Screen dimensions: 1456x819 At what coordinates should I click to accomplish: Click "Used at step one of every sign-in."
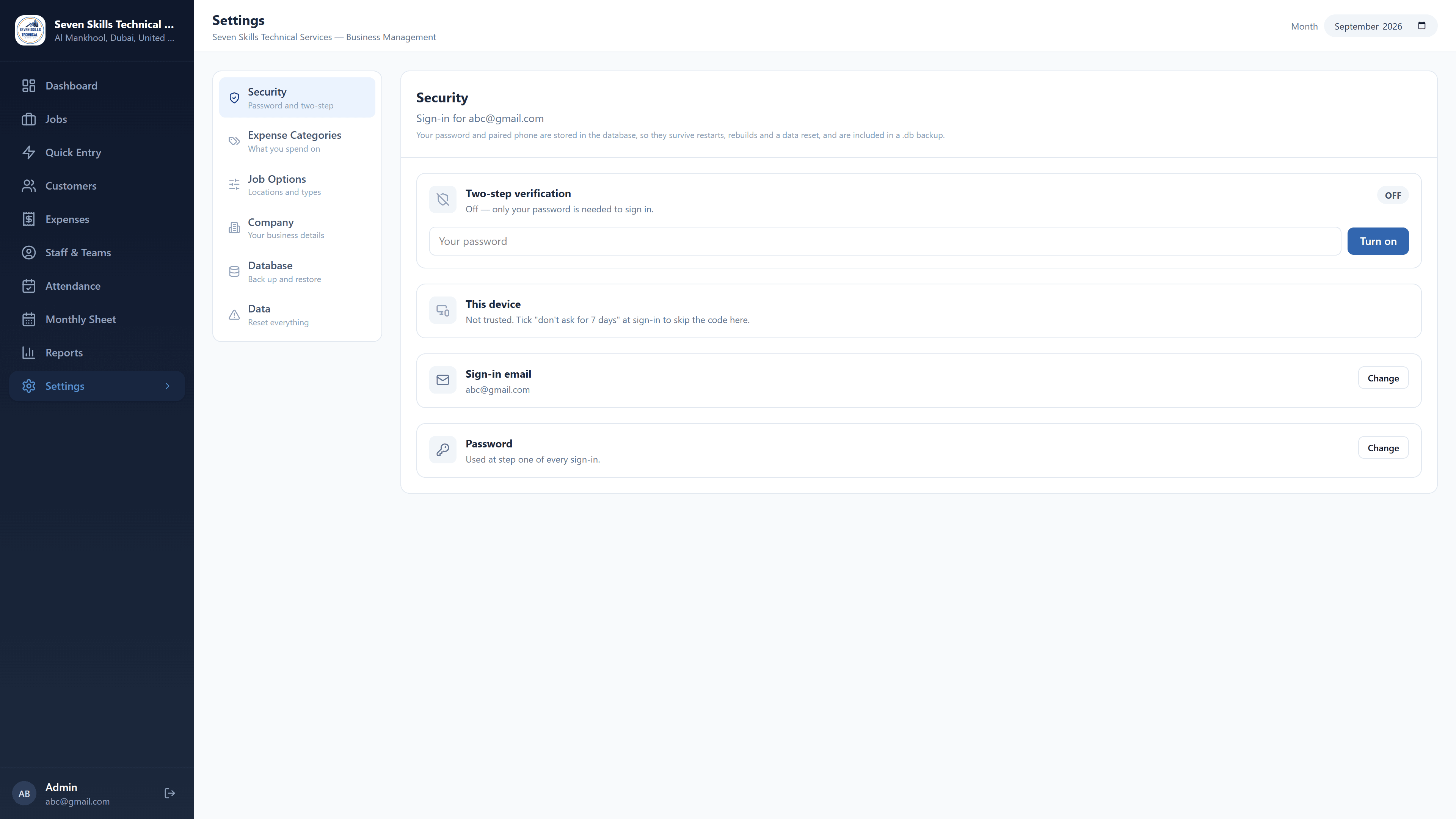click(x=532, y=460)
